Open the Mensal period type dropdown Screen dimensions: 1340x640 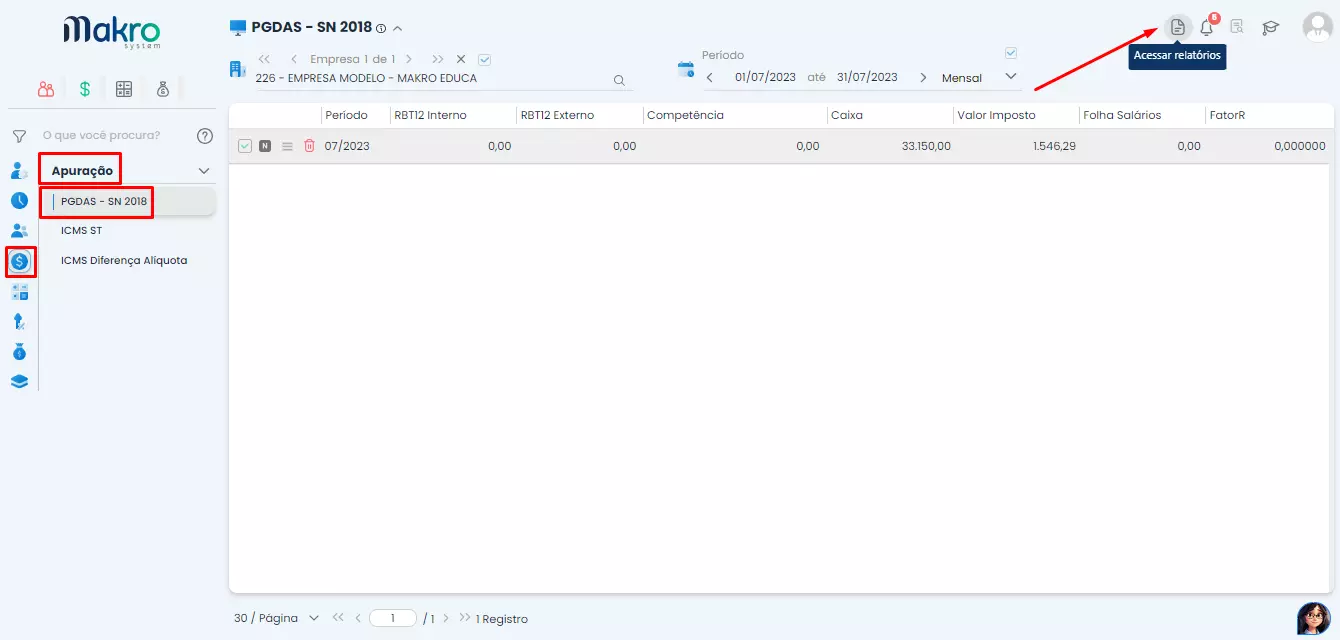coord(978,77)
